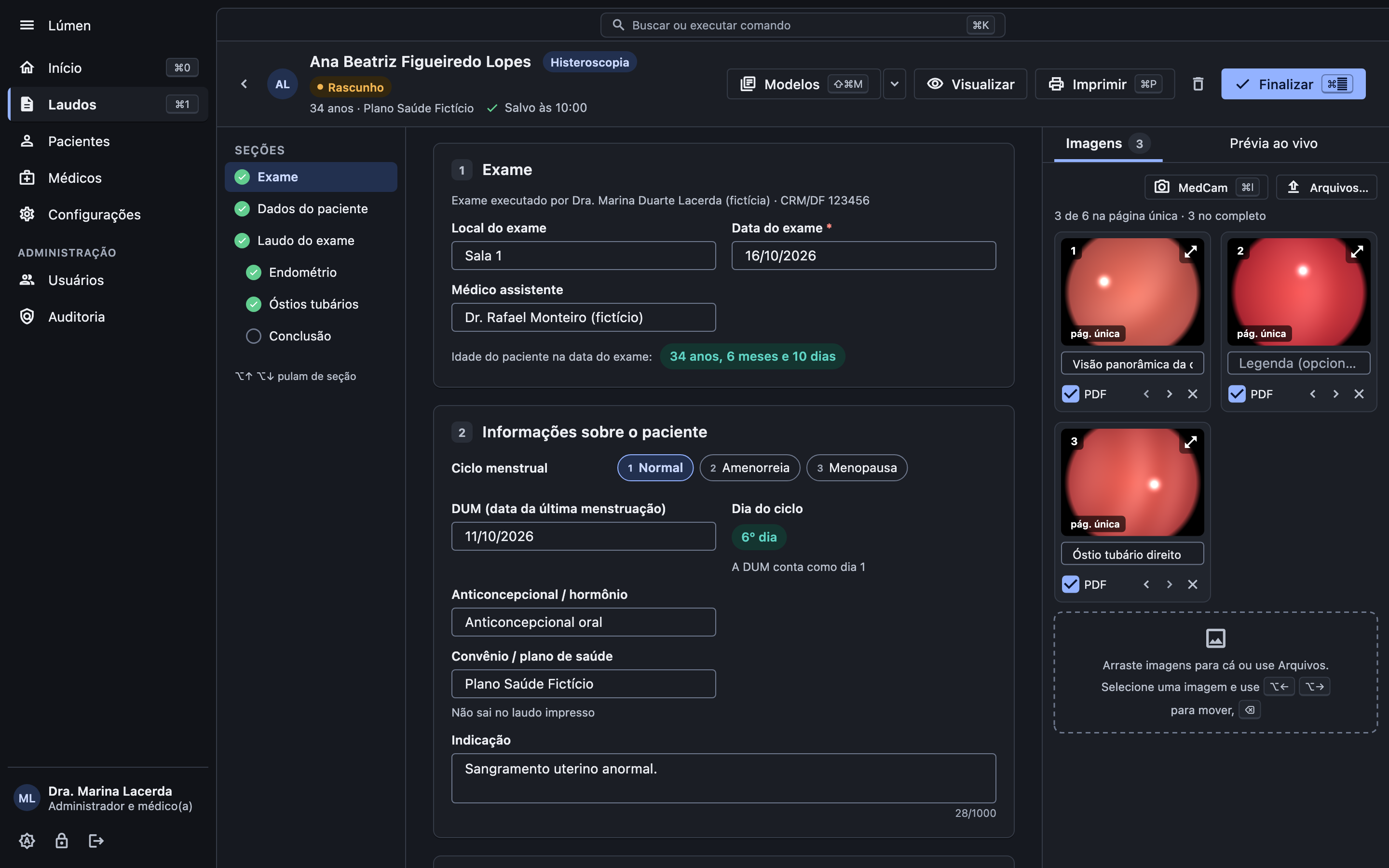The image size is (1389, 868).
Task: Expand image 1 with the fullscreen arrow icon
Action: point(1190,251)
